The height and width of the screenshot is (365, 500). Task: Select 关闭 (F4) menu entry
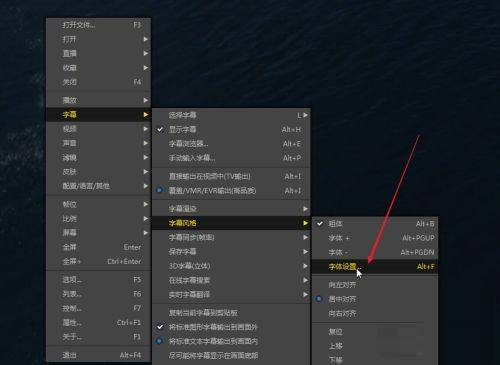(x=98, y=82)
